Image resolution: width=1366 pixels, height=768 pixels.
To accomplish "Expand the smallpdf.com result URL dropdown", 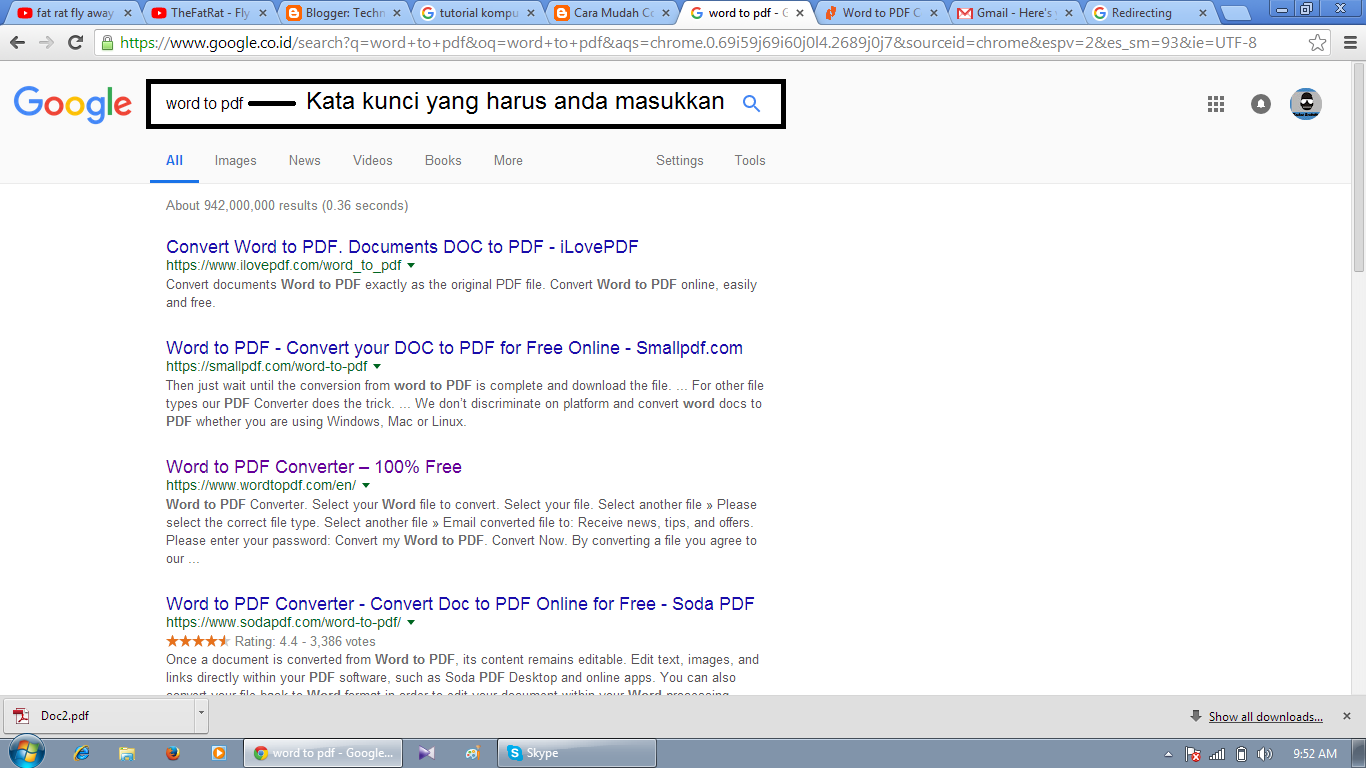I will click(x=377, y=367).
